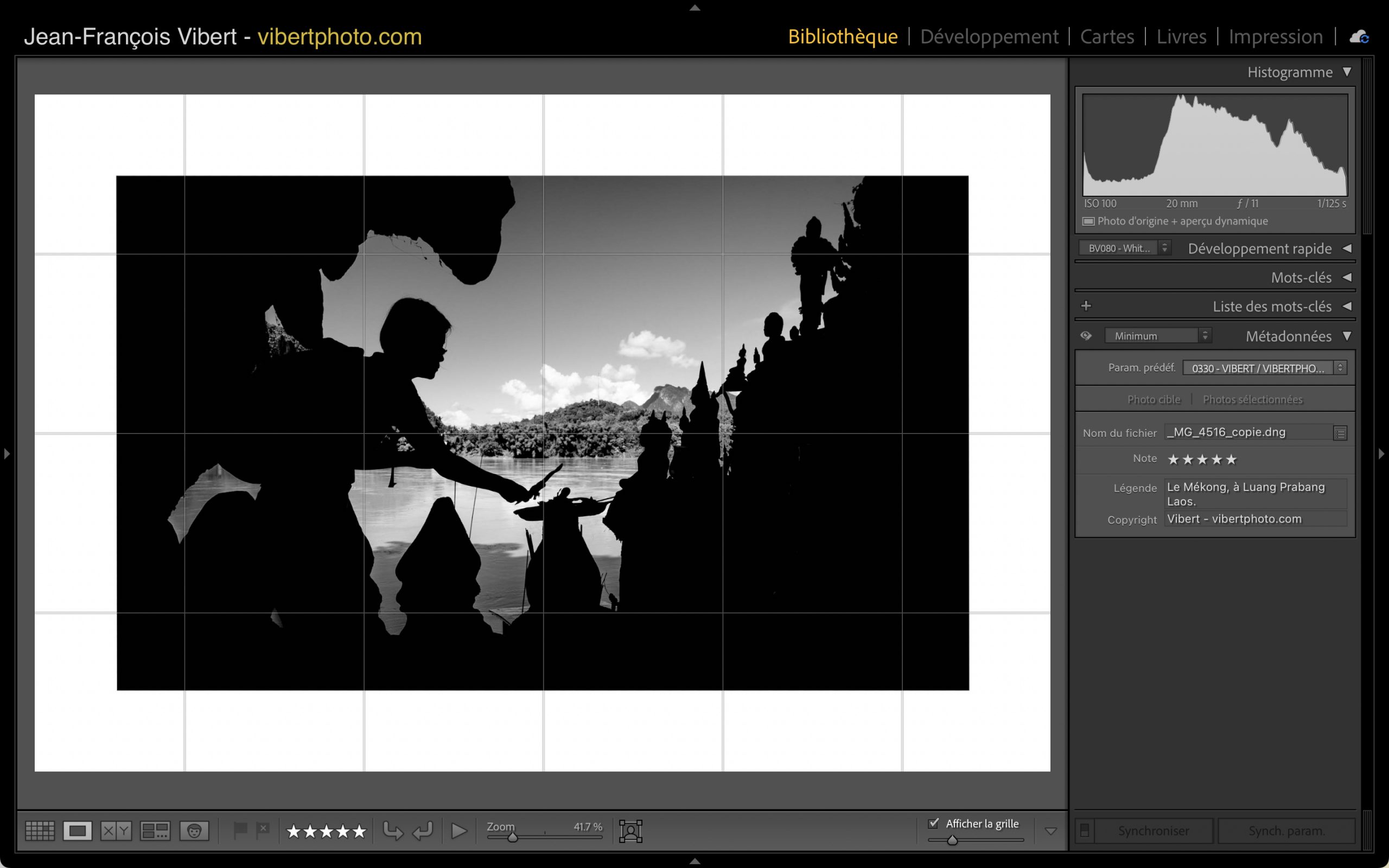Expand the Mots-clés panel
The image size is (1389, 868).
click(1347, 277)
